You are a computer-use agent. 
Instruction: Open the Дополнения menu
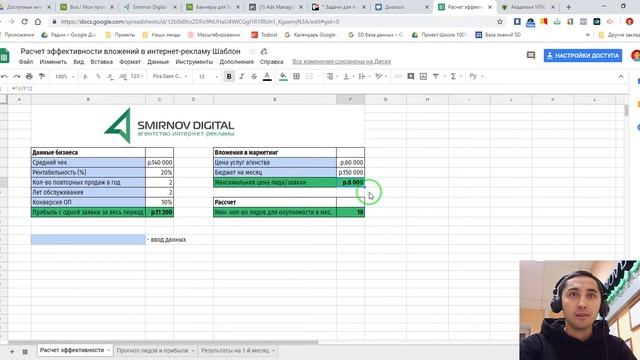[x=236, y=62]
